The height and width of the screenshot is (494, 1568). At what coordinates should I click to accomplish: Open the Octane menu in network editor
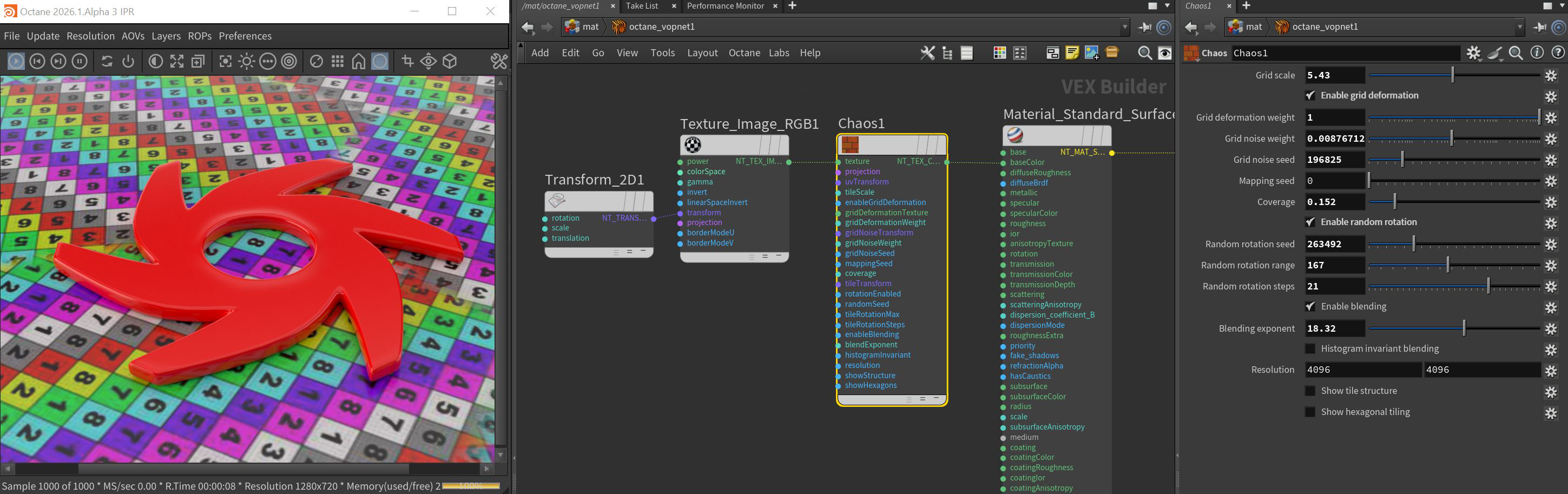point(744,53)
